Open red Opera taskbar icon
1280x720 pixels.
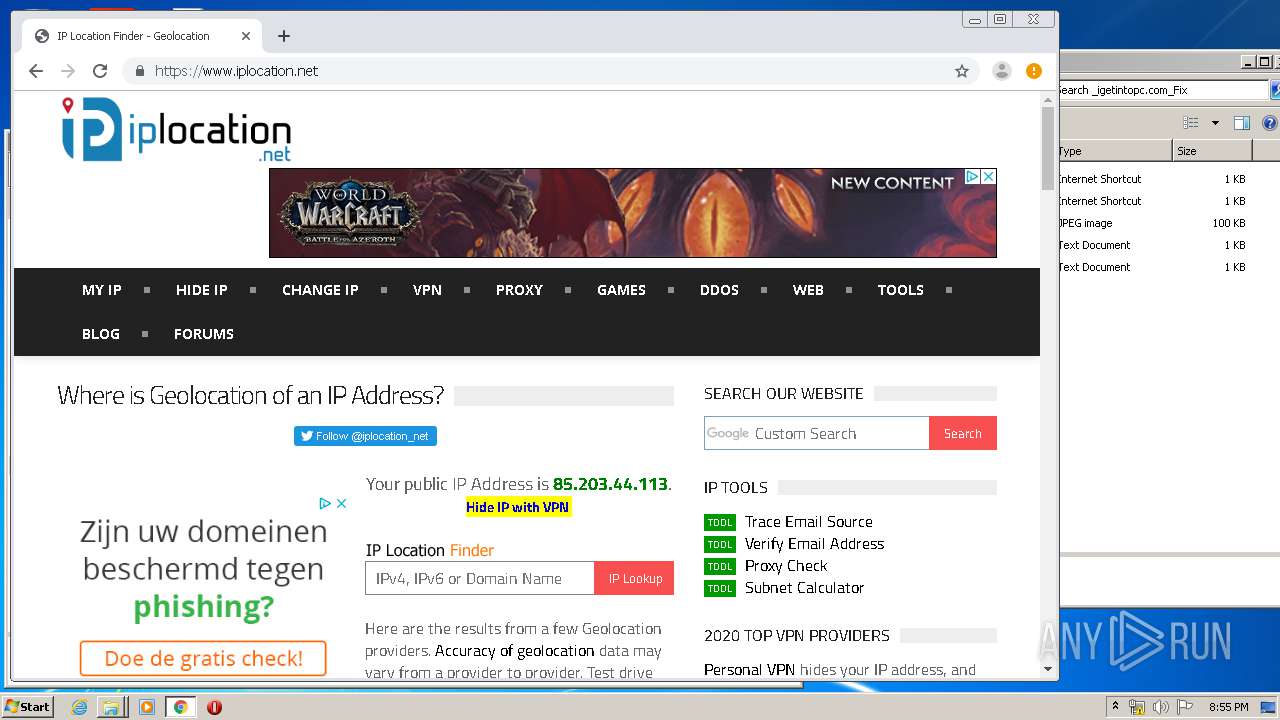click(214, 707)
